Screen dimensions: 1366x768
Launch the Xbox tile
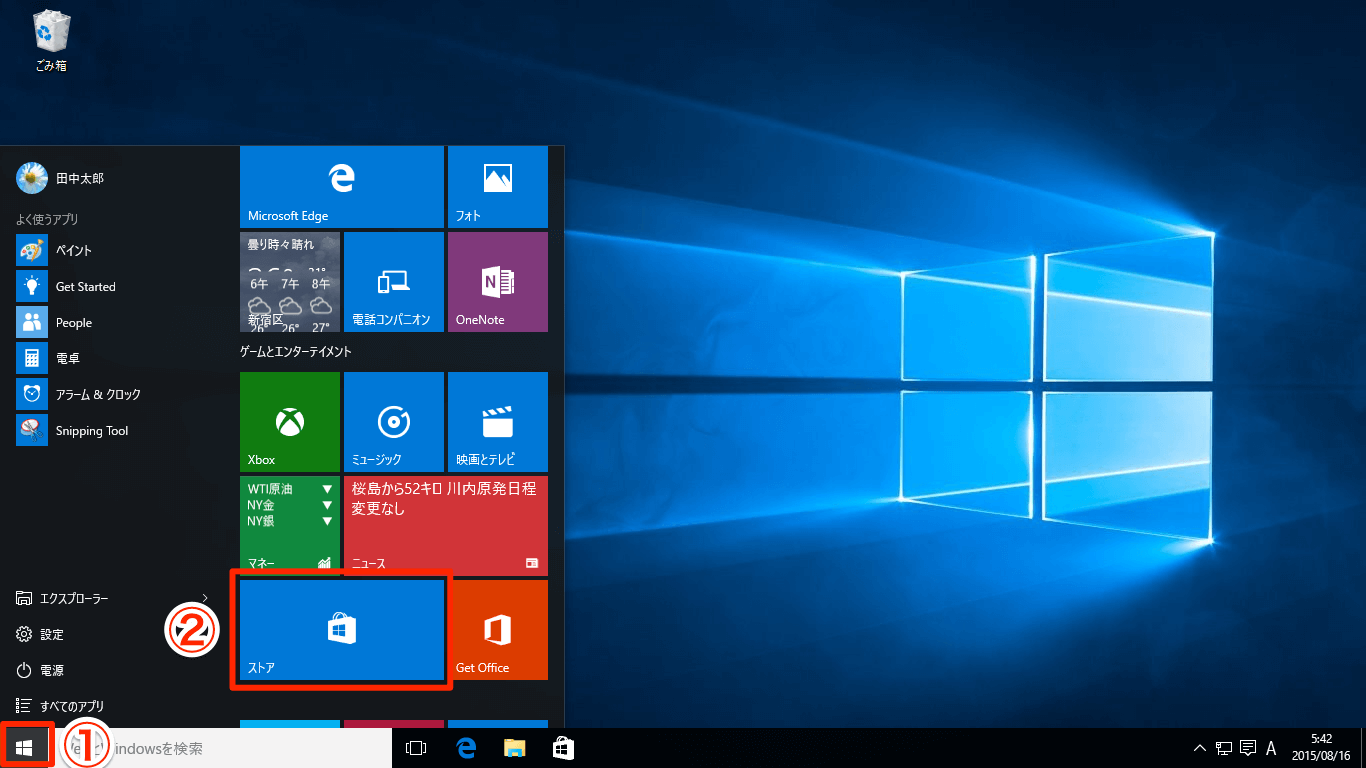[x=290, y=422]
